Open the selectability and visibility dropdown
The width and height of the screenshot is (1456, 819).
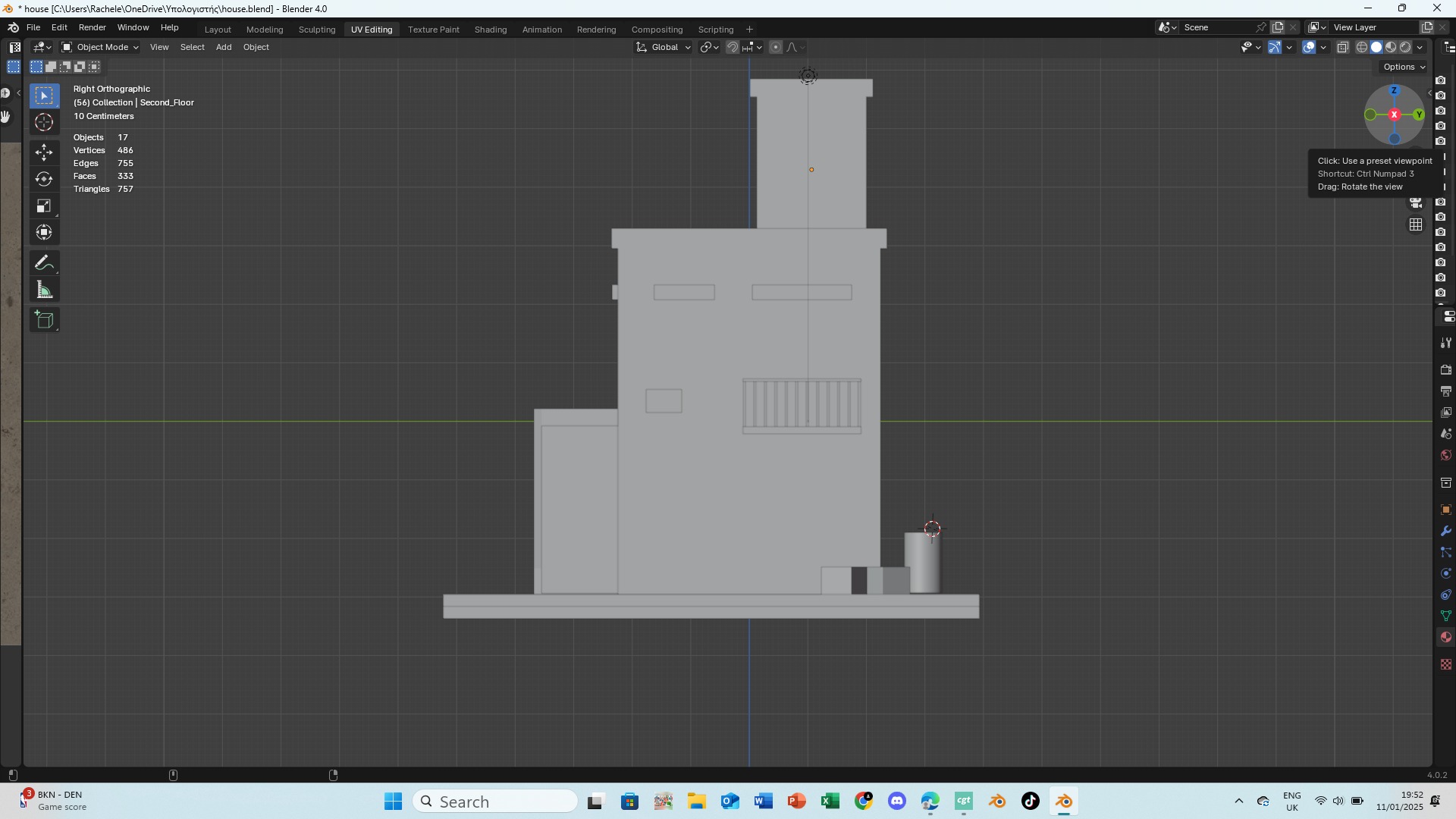point(1250,47)
